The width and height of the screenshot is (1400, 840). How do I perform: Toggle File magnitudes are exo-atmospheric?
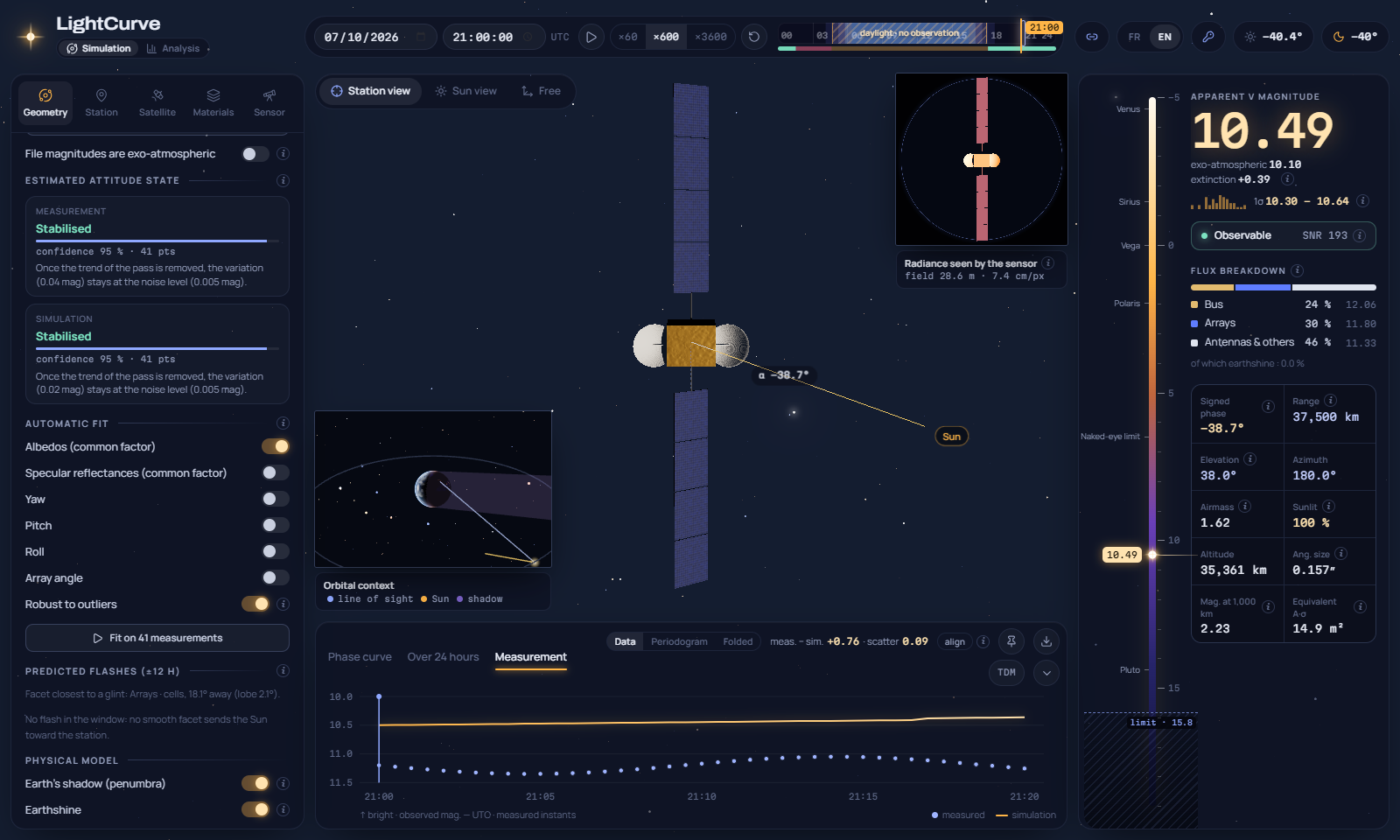coord(255,154)
